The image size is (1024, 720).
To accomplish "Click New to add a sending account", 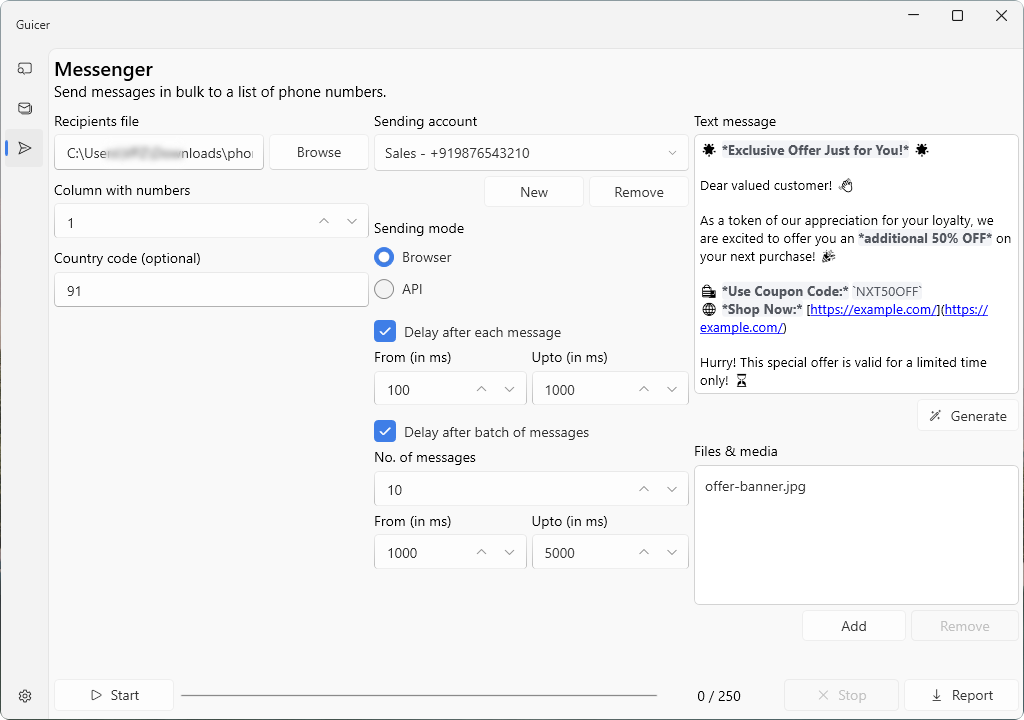I will (x=534, y=192).
